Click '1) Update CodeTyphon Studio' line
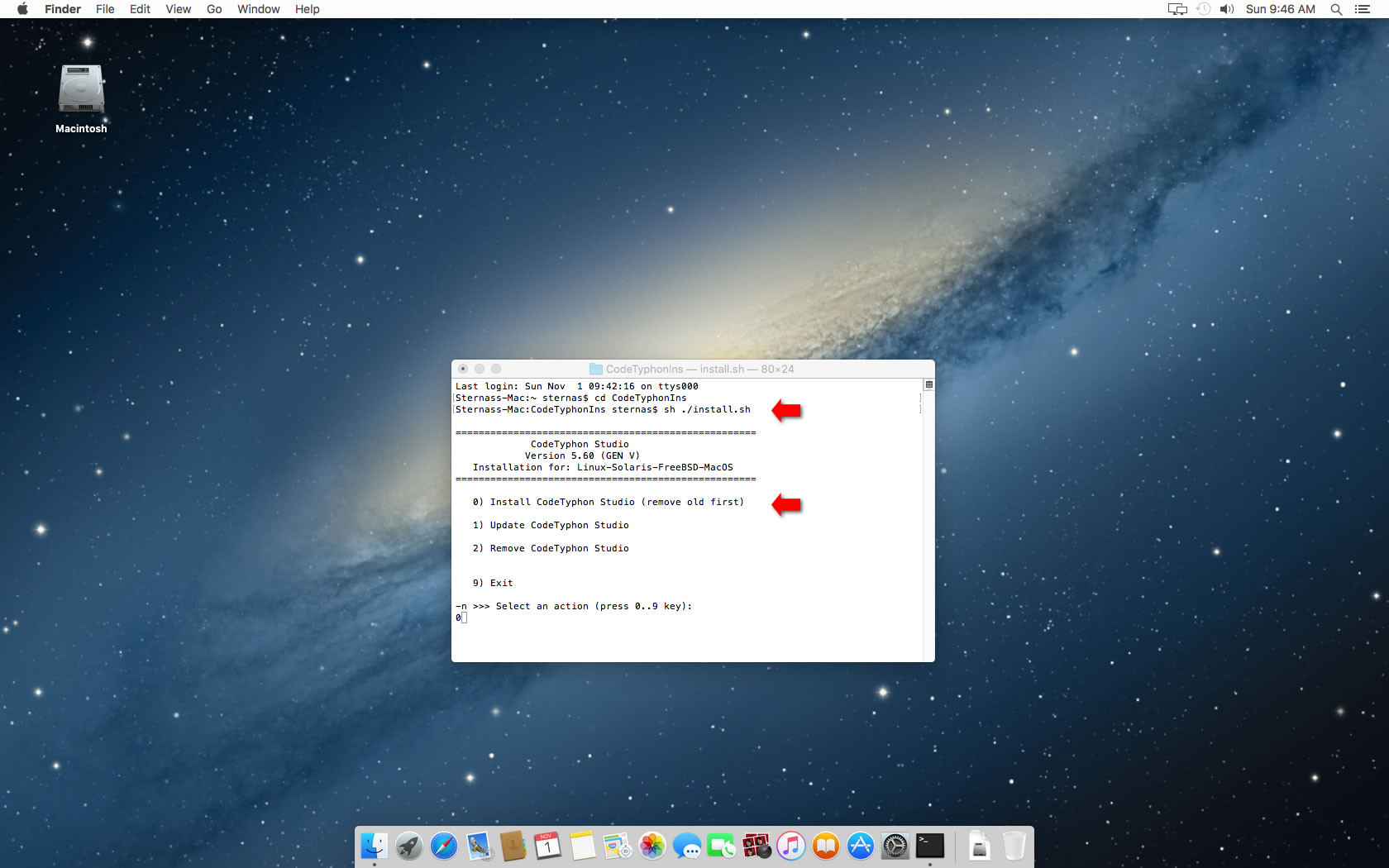 click(x=551, y=525)
